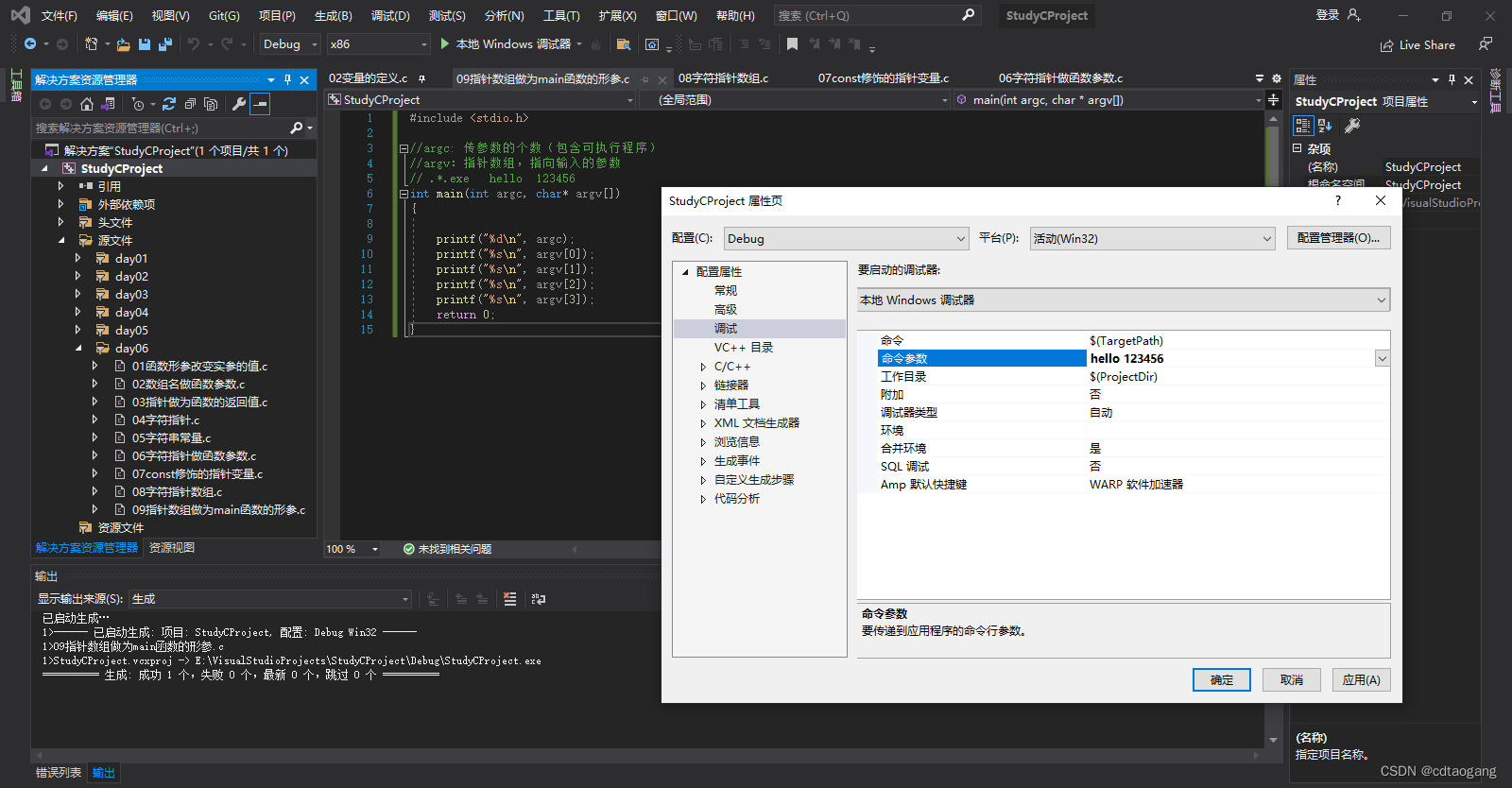Toggle Word Wrap icon in Output panel
This screenshot has width=1512, height=788.
point(539,599)
